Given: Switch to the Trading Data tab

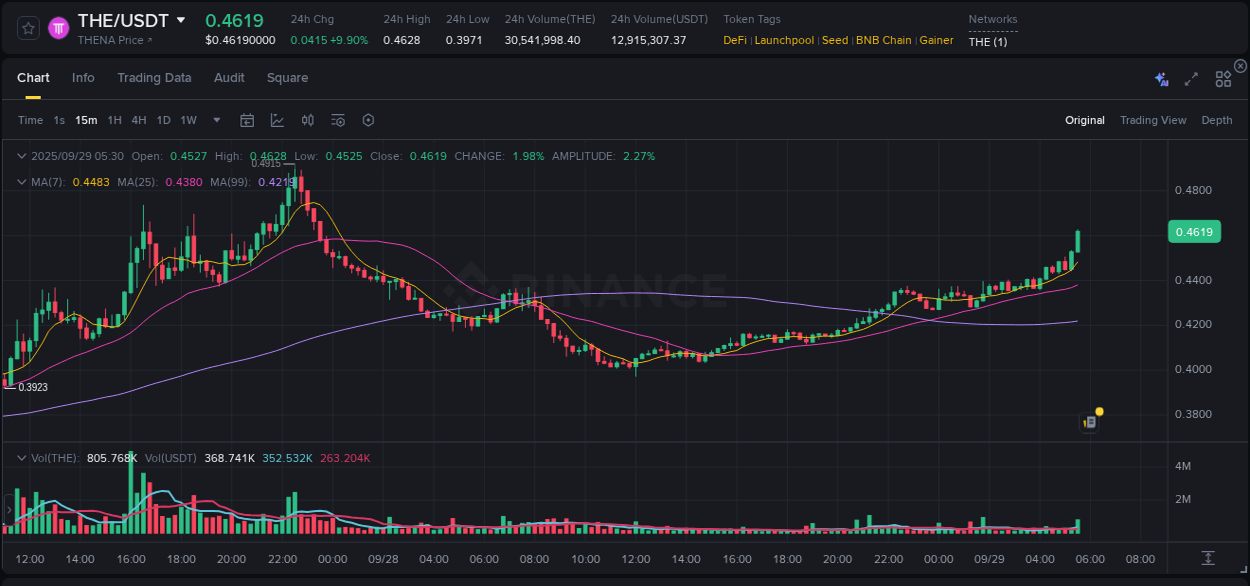Looking at the screenshot, I should [x=154, y=77].
